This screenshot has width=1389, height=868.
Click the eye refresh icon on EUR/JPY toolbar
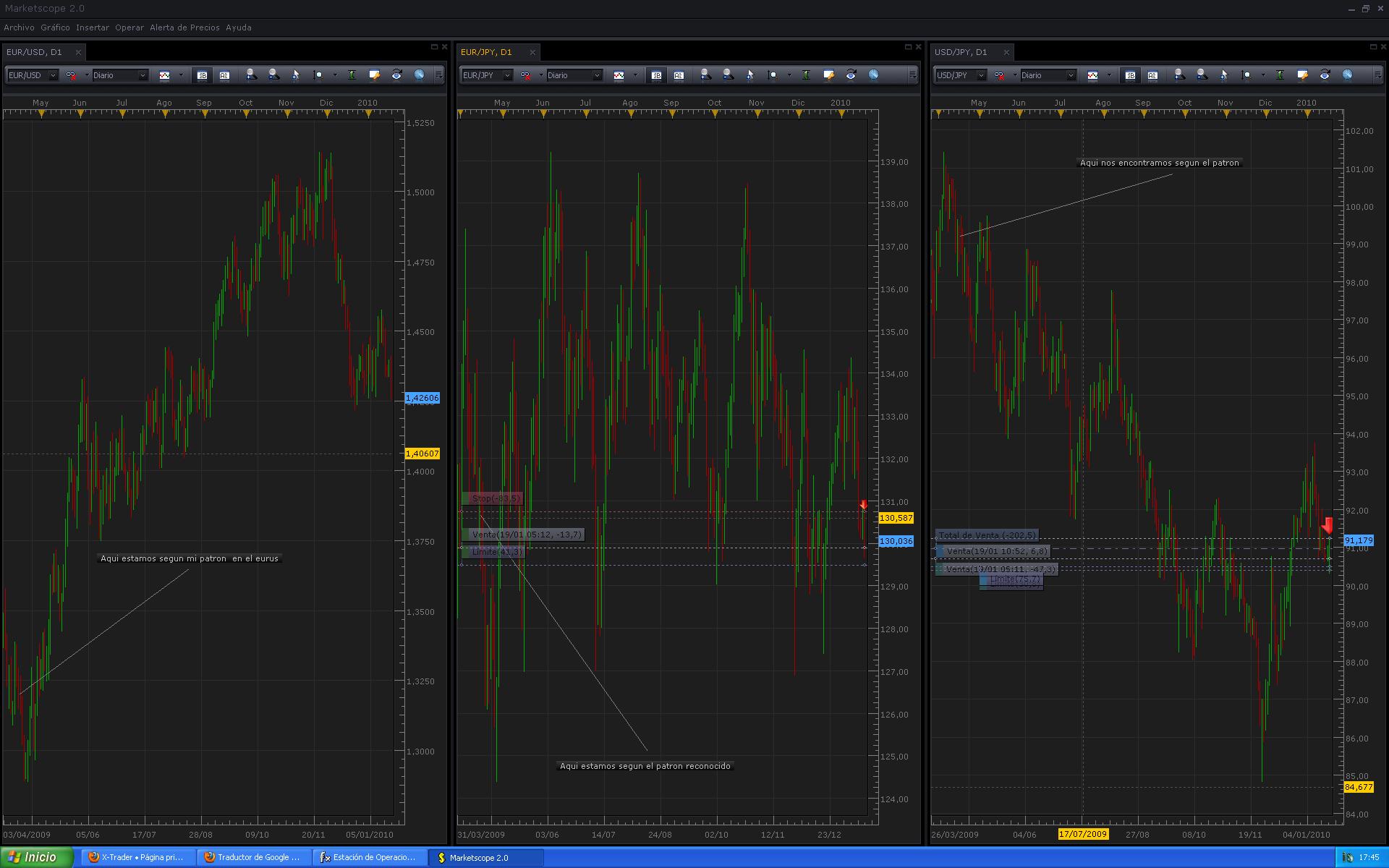tap(851, 75)
